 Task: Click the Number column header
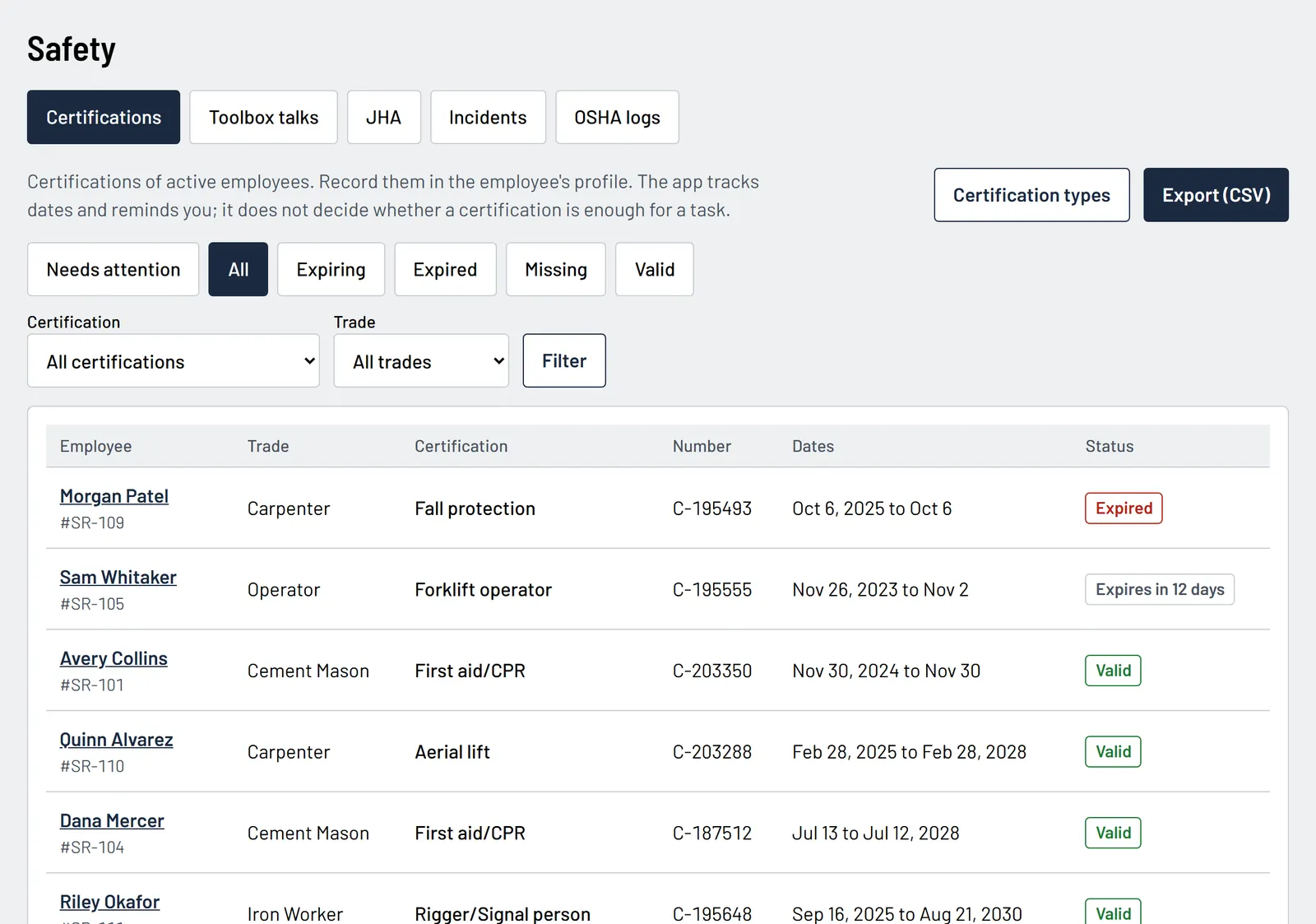pyautogui.click(x=702, y=446)
